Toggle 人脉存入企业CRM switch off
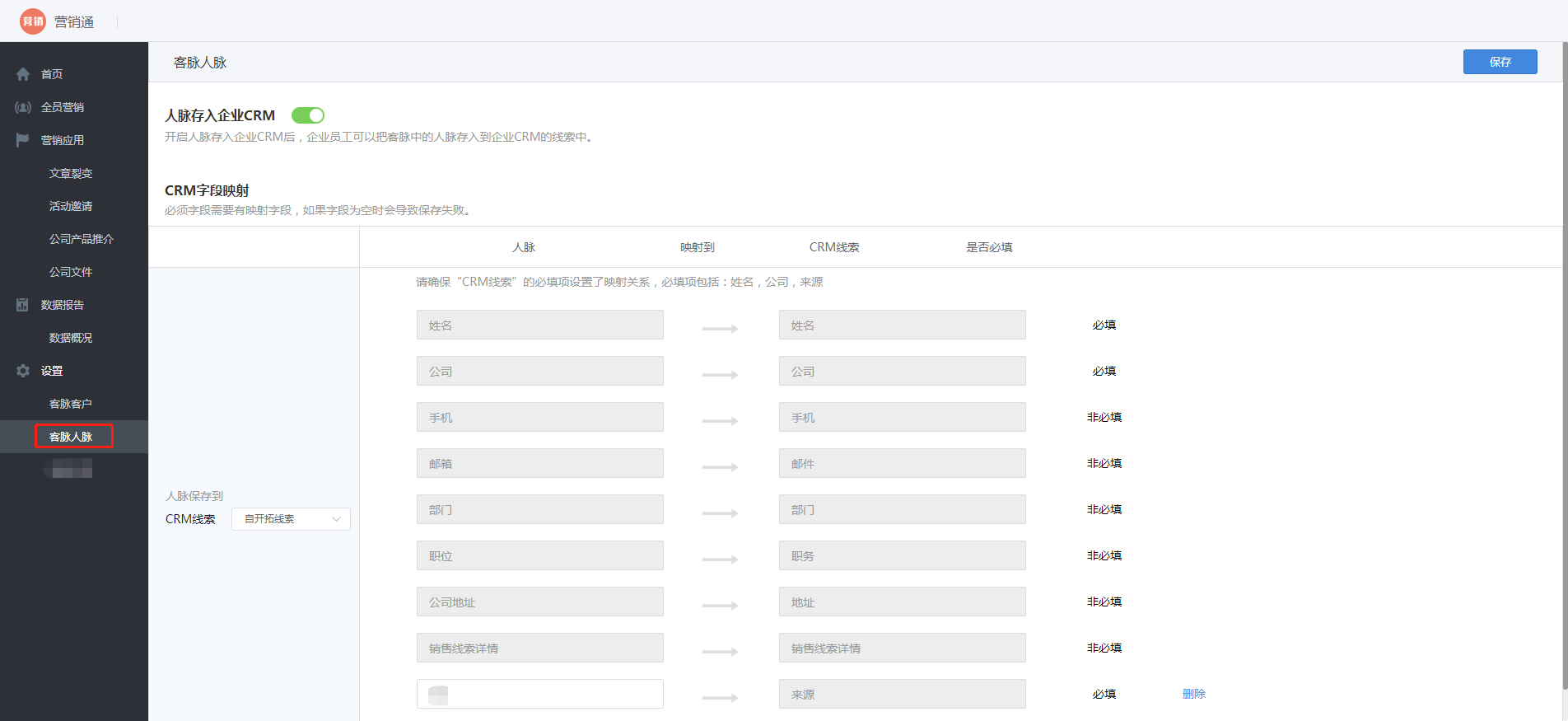 (x=308, y=115)
